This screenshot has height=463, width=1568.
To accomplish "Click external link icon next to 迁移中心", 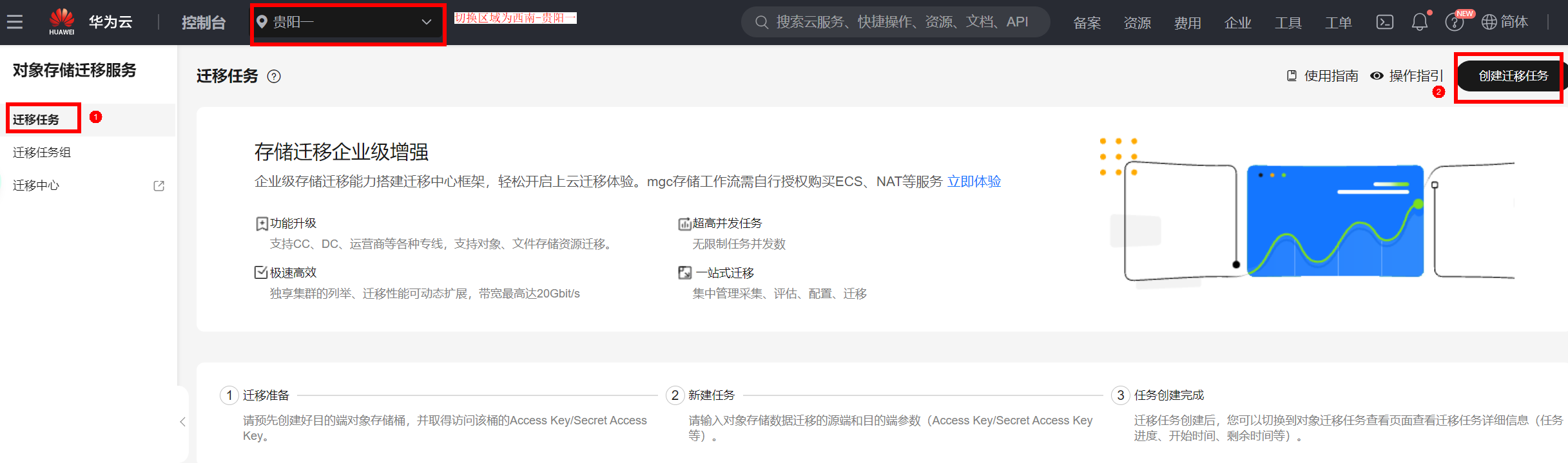I will pos(159,186).
